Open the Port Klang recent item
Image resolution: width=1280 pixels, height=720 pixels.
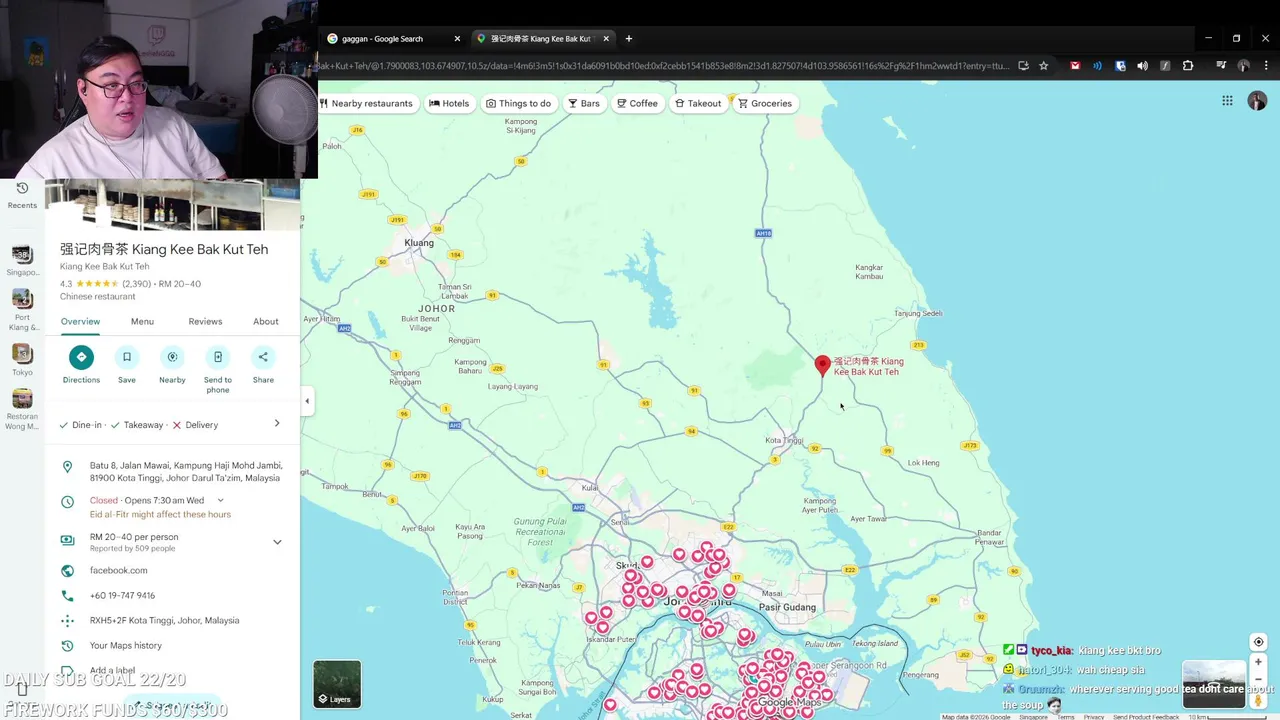point(22,310)
